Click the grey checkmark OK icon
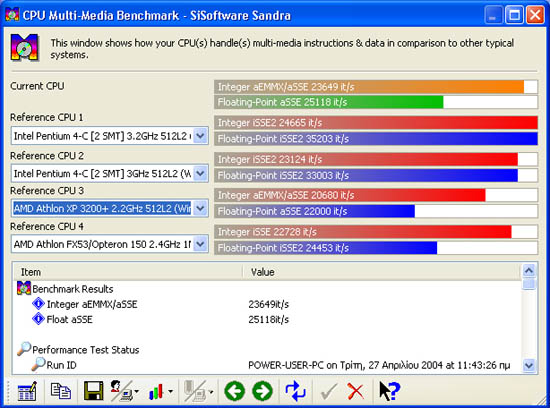Screen dimensions: 550x408 [329, 391]
